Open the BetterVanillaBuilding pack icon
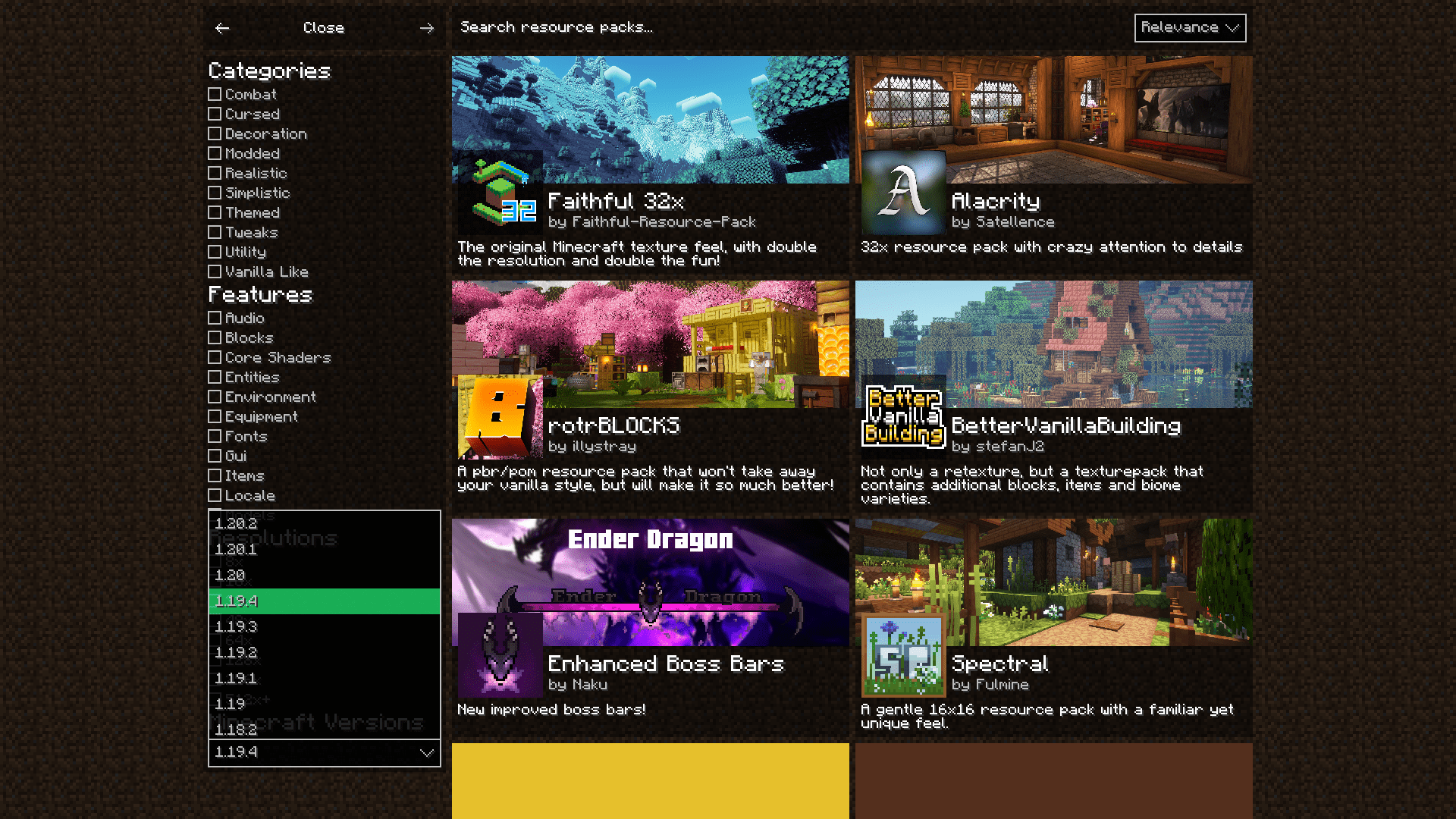 [x=904, y=417]
